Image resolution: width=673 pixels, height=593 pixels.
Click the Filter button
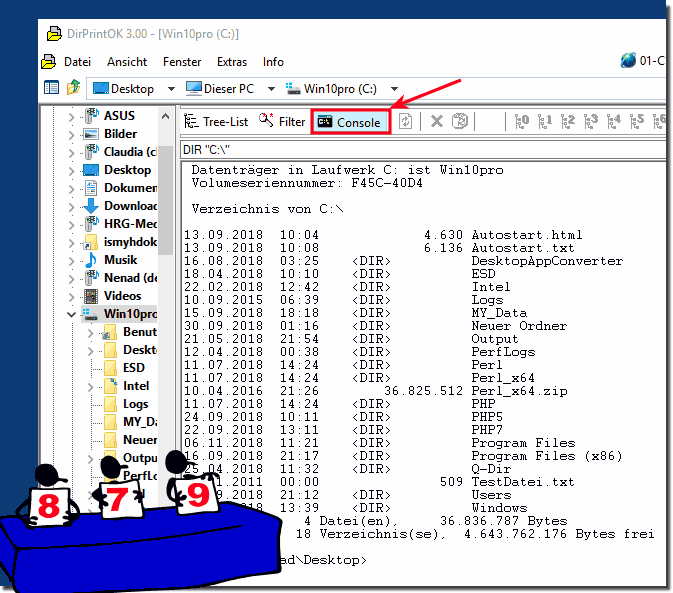click(282, 122)
